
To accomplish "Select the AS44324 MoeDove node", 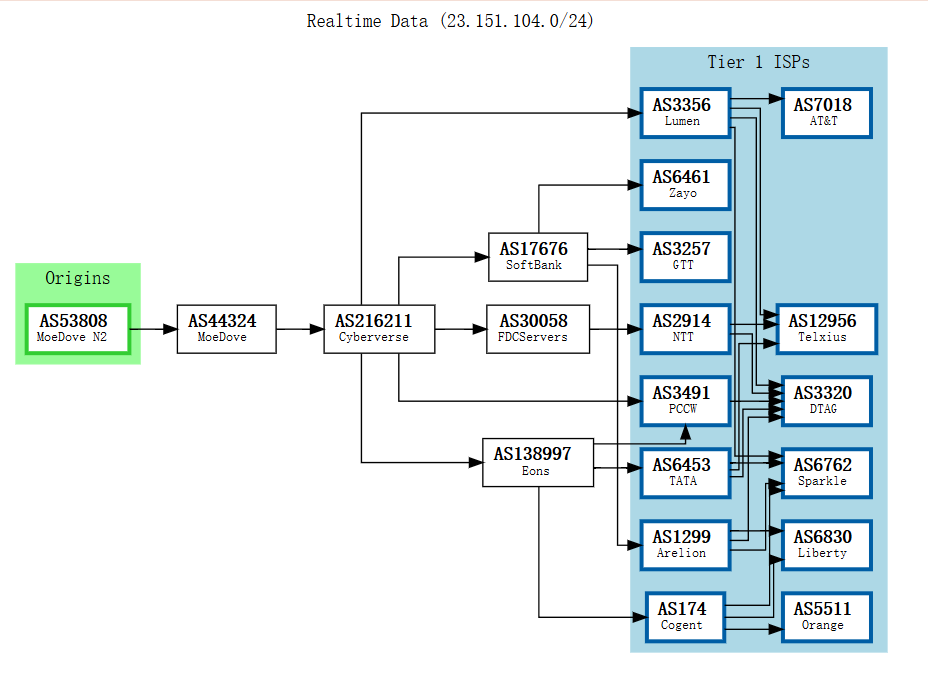I will [227, 329].
